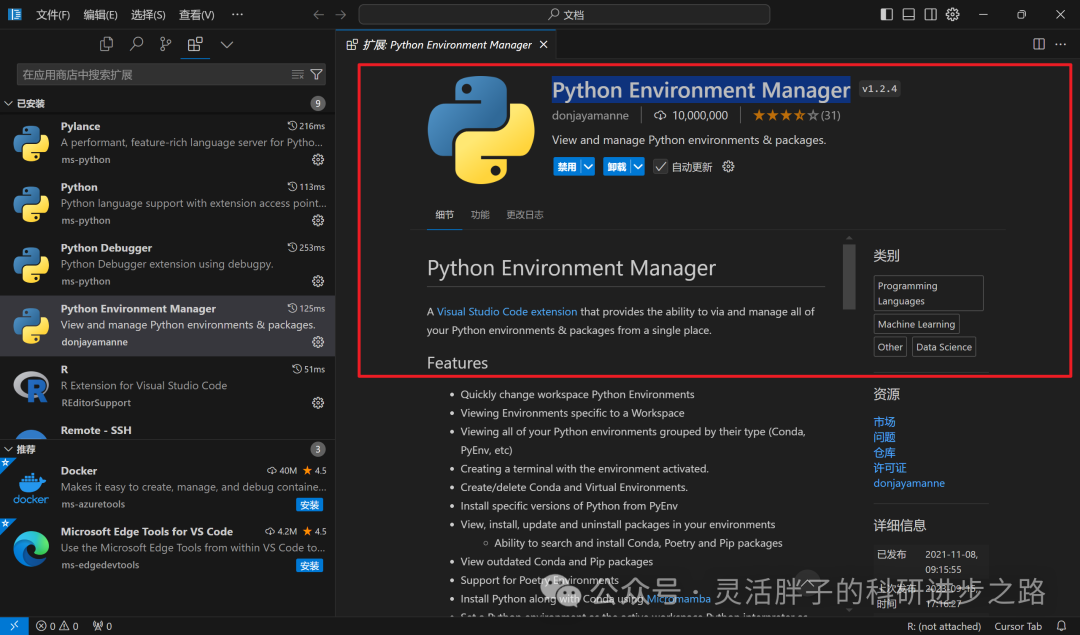Open manage gear for Python Debugger extension
Screen dimensions: 1080x635
point(318,281)
